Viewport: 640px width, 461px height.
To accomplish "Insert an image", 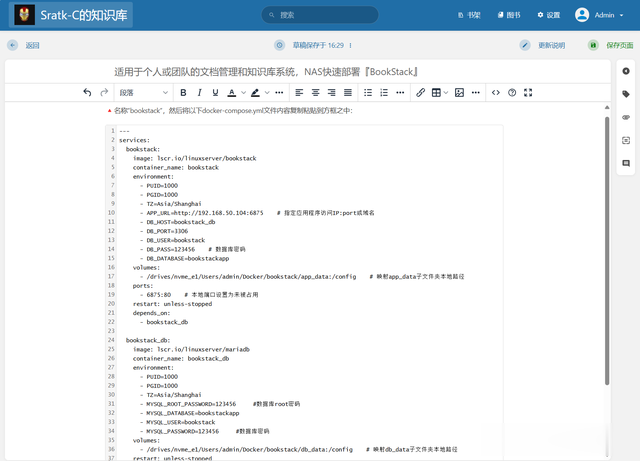I will pos(459,93).
